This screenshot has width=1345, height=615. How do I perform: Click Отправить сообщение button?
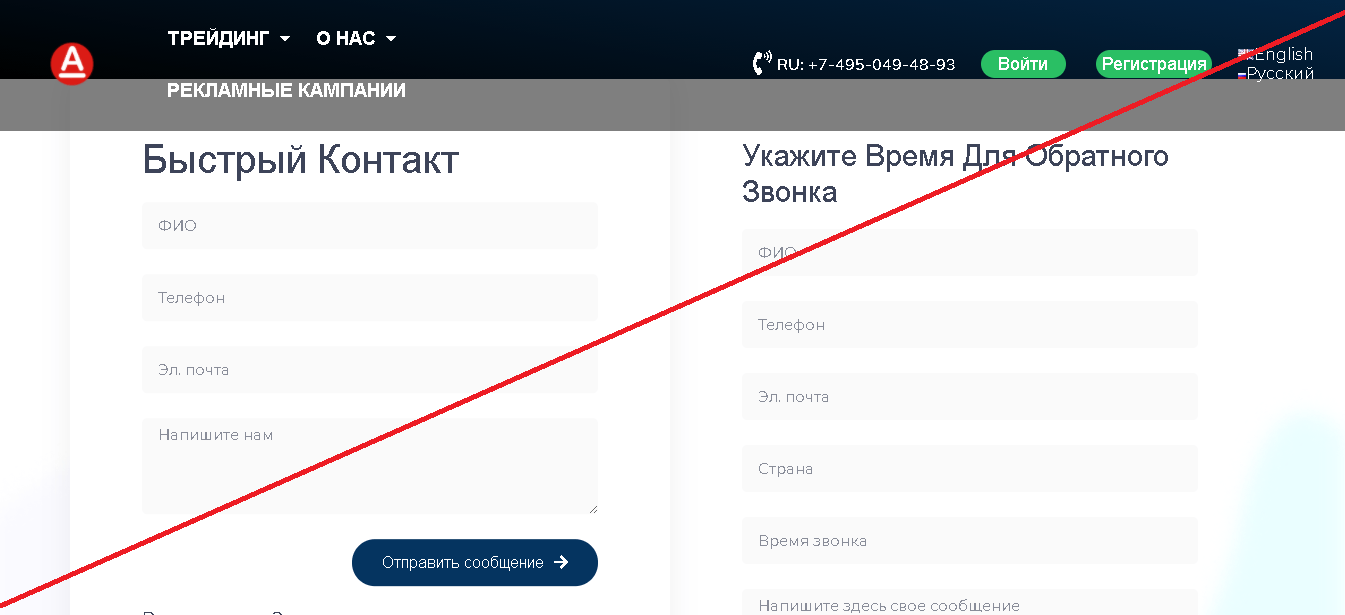pyautogui.click(x=475, y=562)
